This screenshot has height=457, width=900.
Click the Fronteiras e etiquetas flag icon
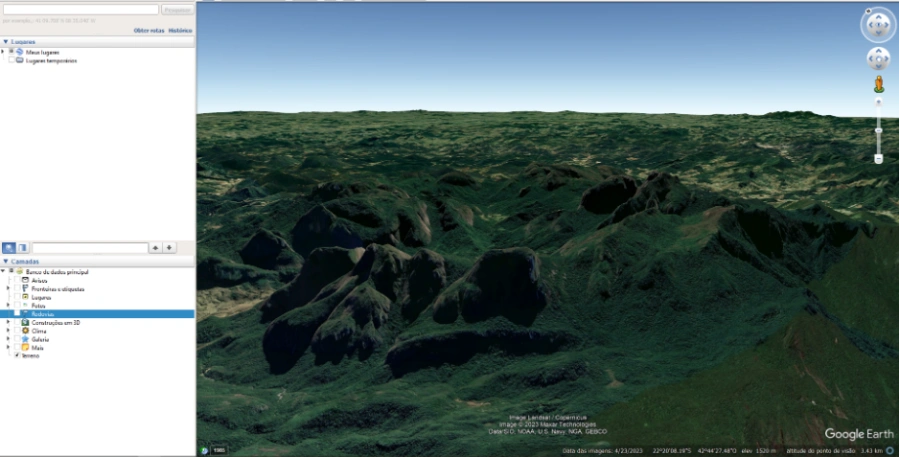[x=25, y=289]
